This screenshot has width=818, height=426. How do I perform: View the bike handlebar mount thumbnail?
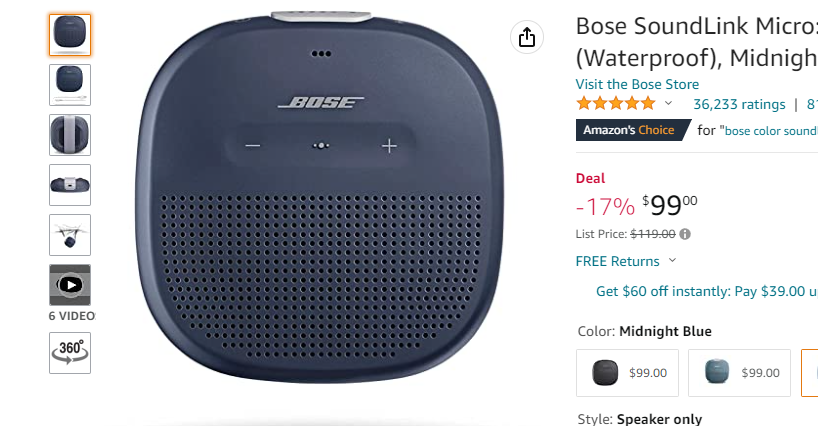click(x=70, y=235)
